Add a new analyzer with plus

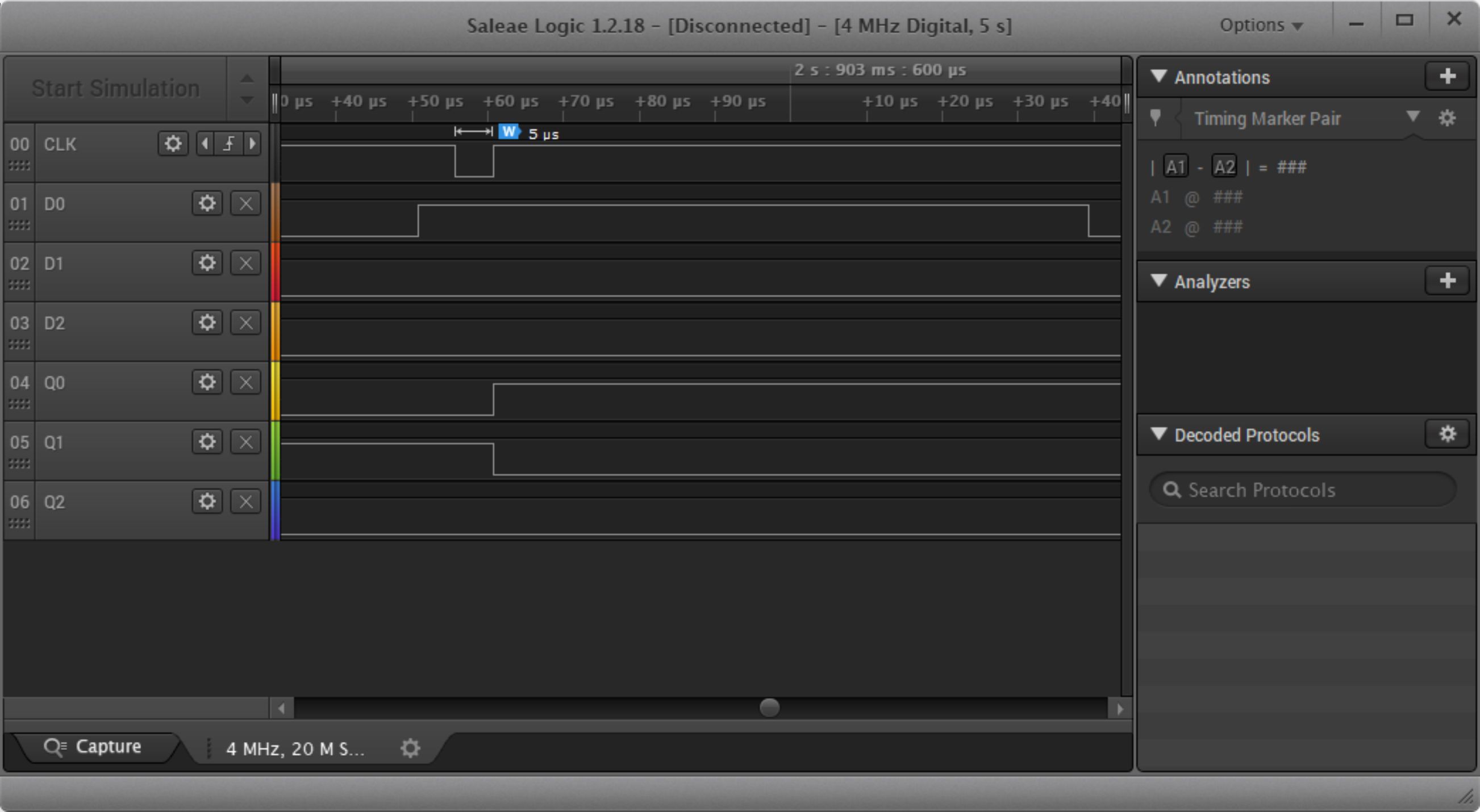(1447, 281)
